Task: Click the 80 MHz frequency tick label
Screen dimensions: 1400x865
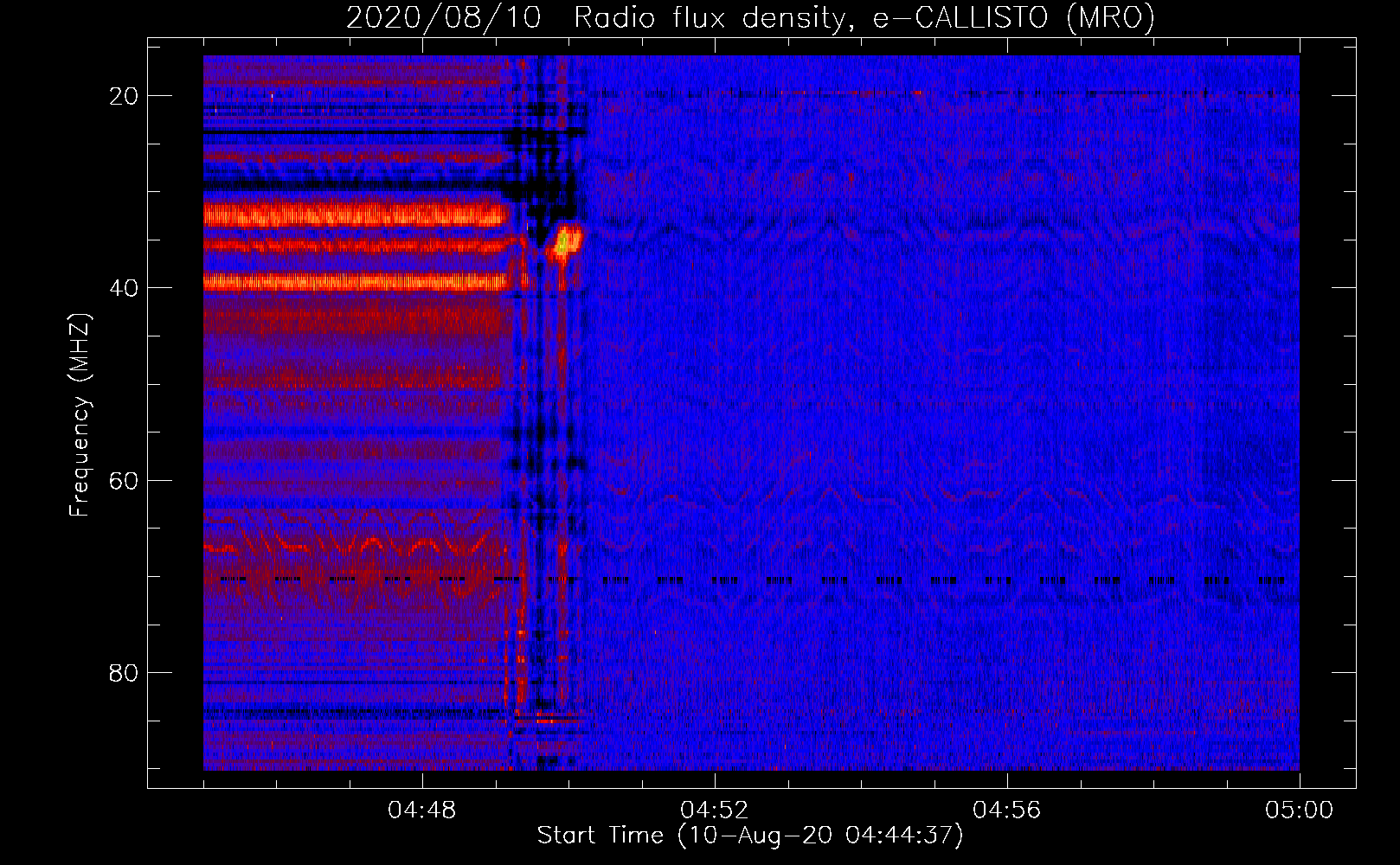Action: tap(124, 672)
